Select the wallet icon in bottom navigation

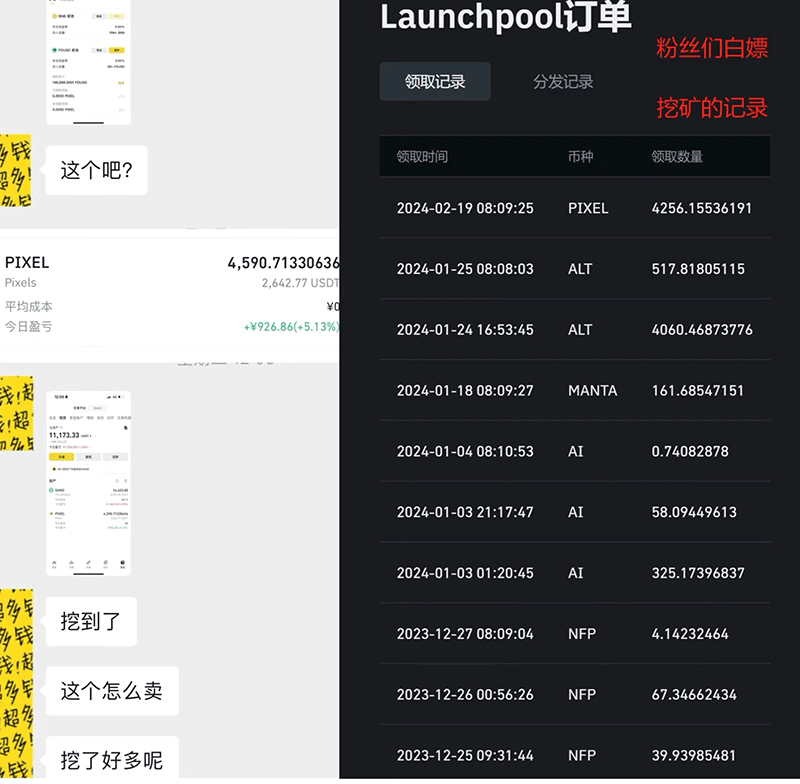coord(121,563)
